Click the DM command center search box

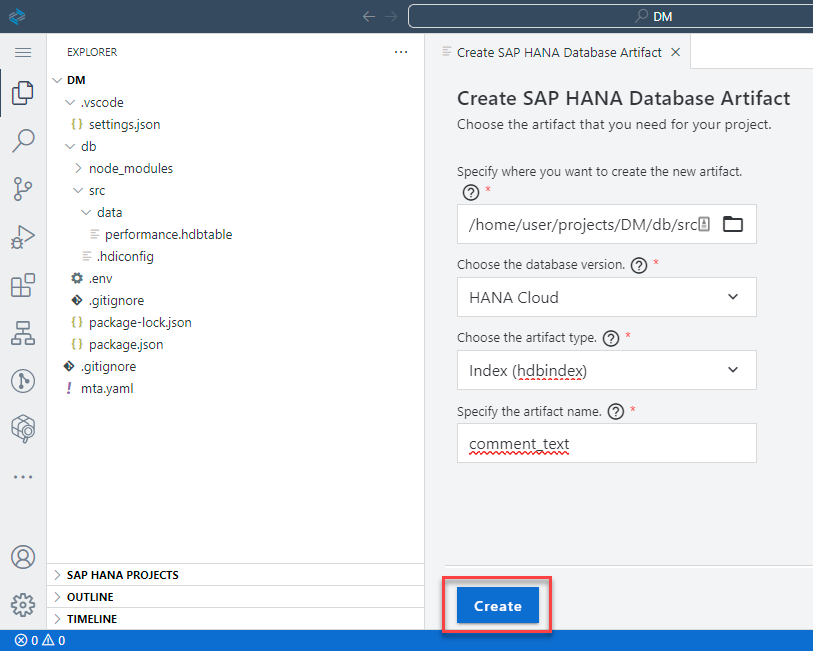[610, 17]
